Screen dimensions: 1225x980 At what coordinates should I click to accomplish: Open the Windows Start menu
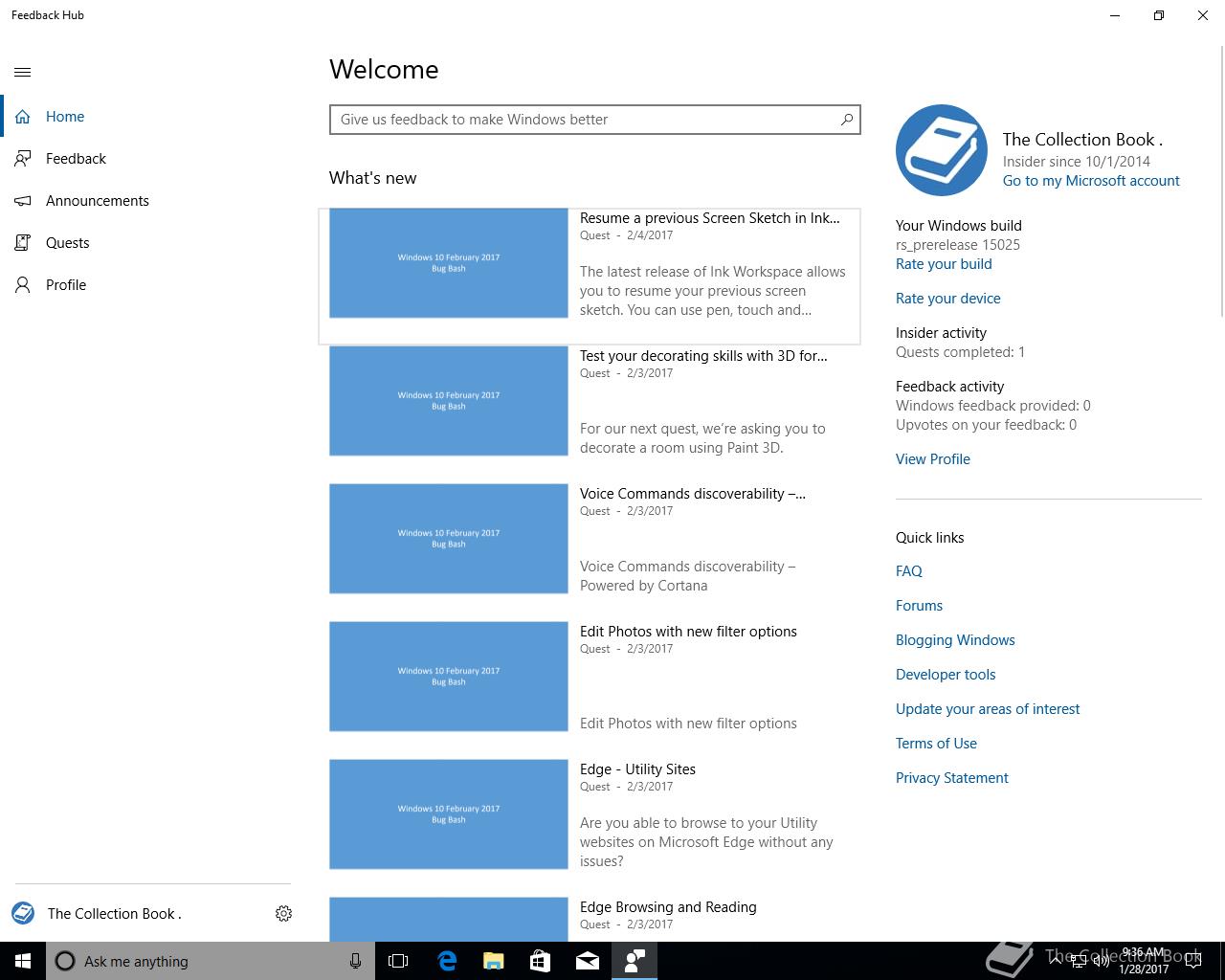click(23, 961)
